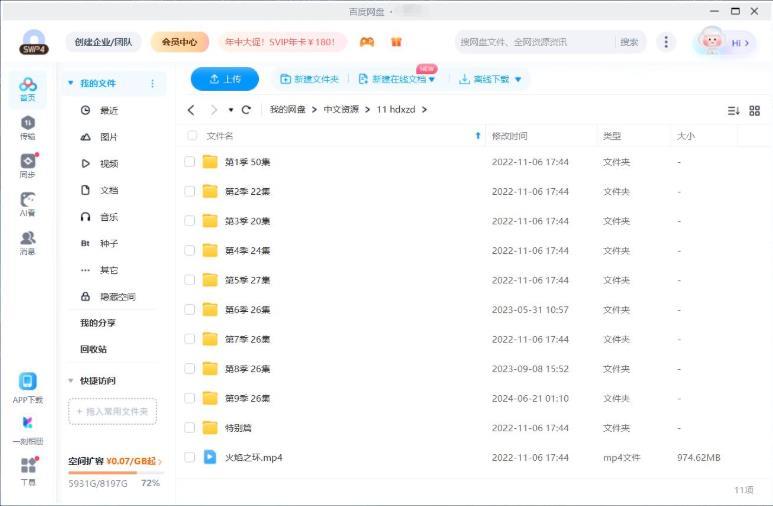Expand the chevron after 我的网盘 breadcrumb

(x=314, y=109)
